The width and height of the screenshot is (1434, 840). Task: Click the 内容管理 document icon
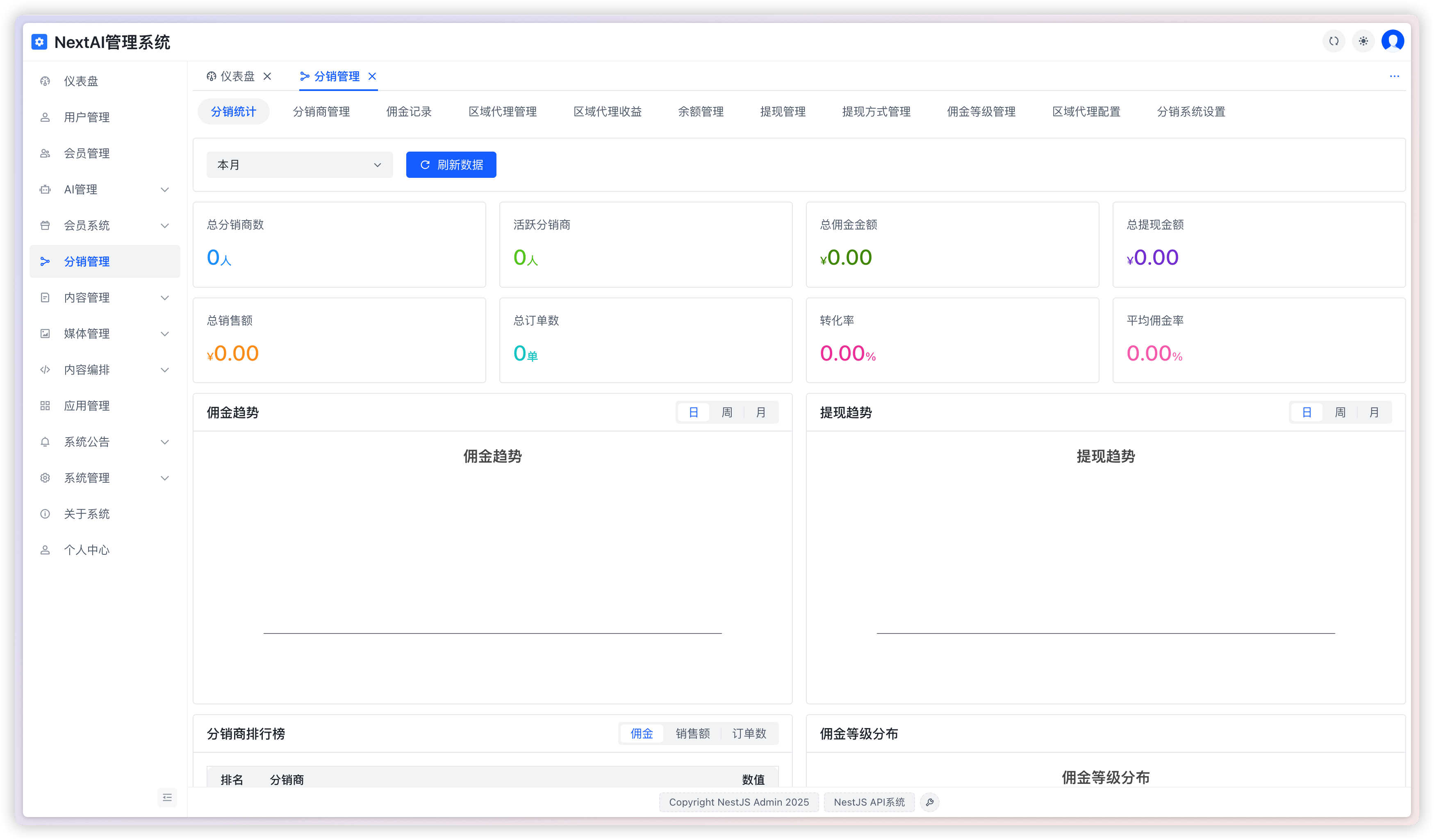pos(45,297)
